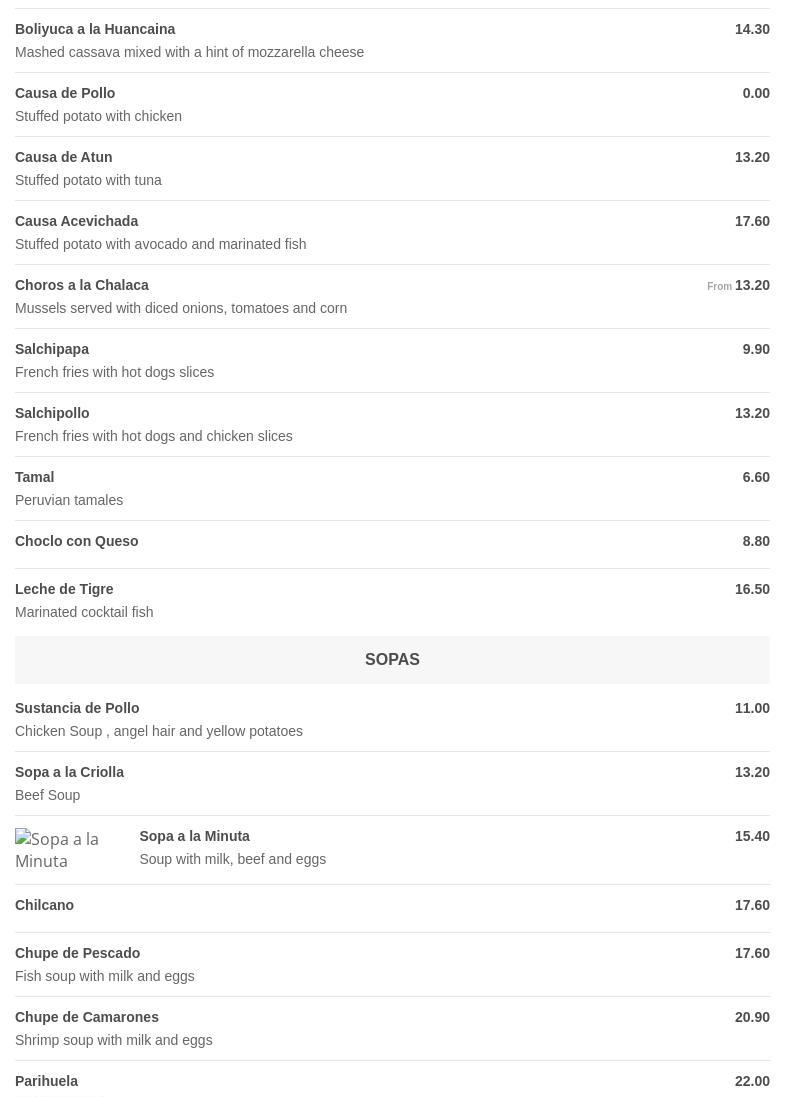Open the Sopa a la Minuta title
This screenshot has height=1097, width=785.
[194, 836]
